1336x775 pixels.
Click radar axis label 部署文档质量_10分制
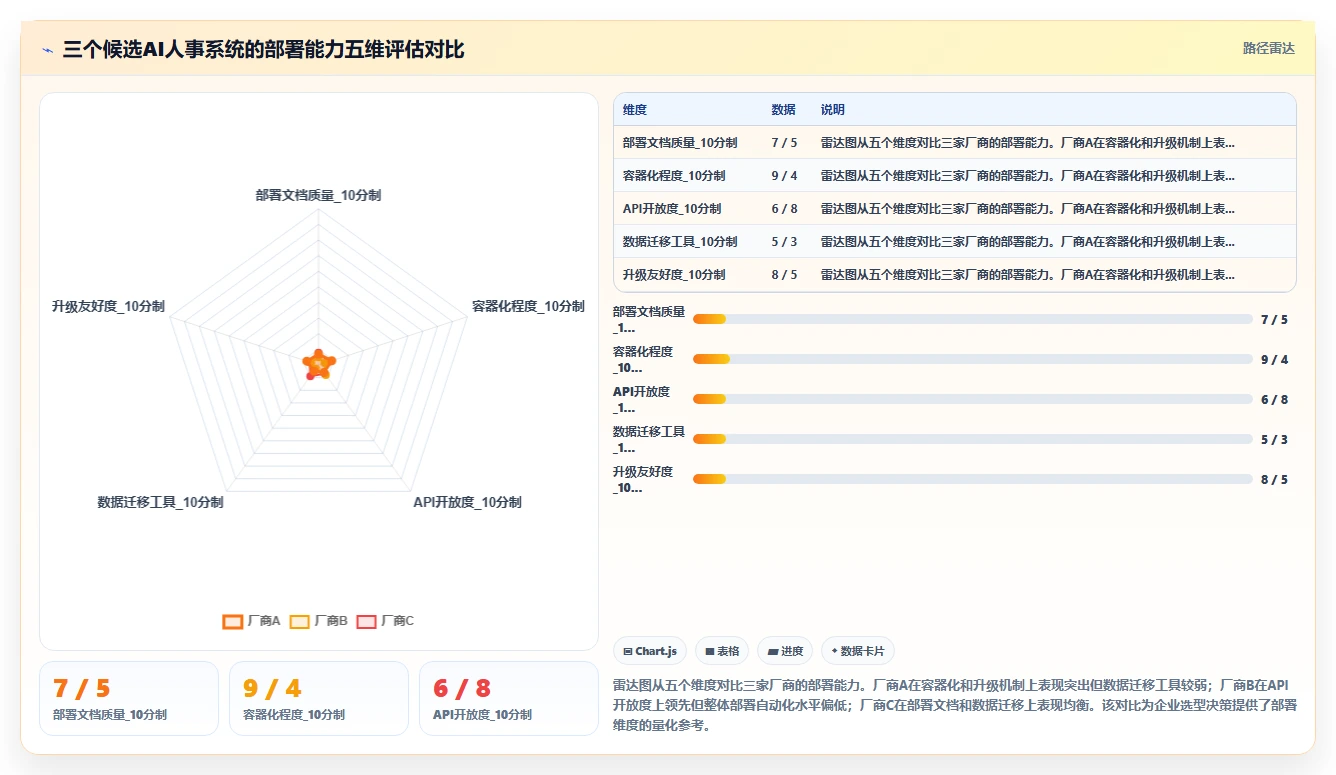coord(318,196)
